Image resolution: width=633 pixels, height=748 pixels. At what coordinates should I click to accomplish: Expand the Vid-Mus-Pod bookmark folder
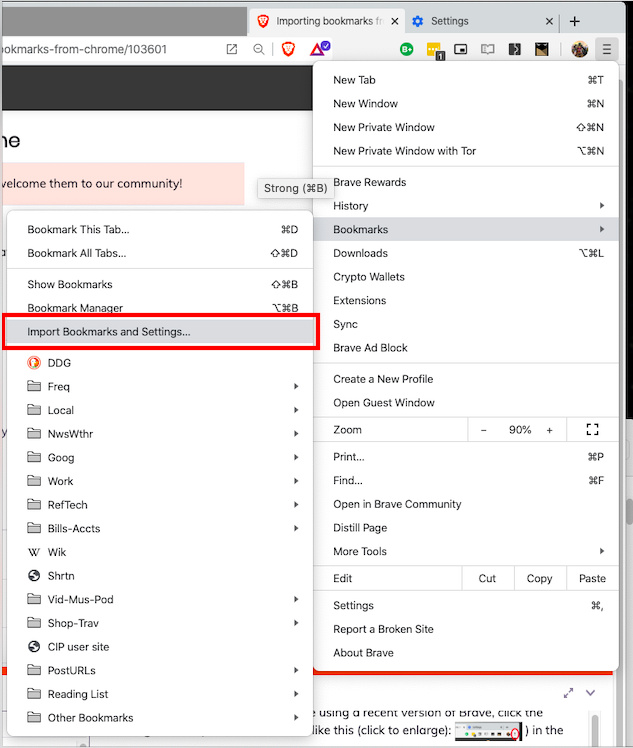click(x=160, y=600)
